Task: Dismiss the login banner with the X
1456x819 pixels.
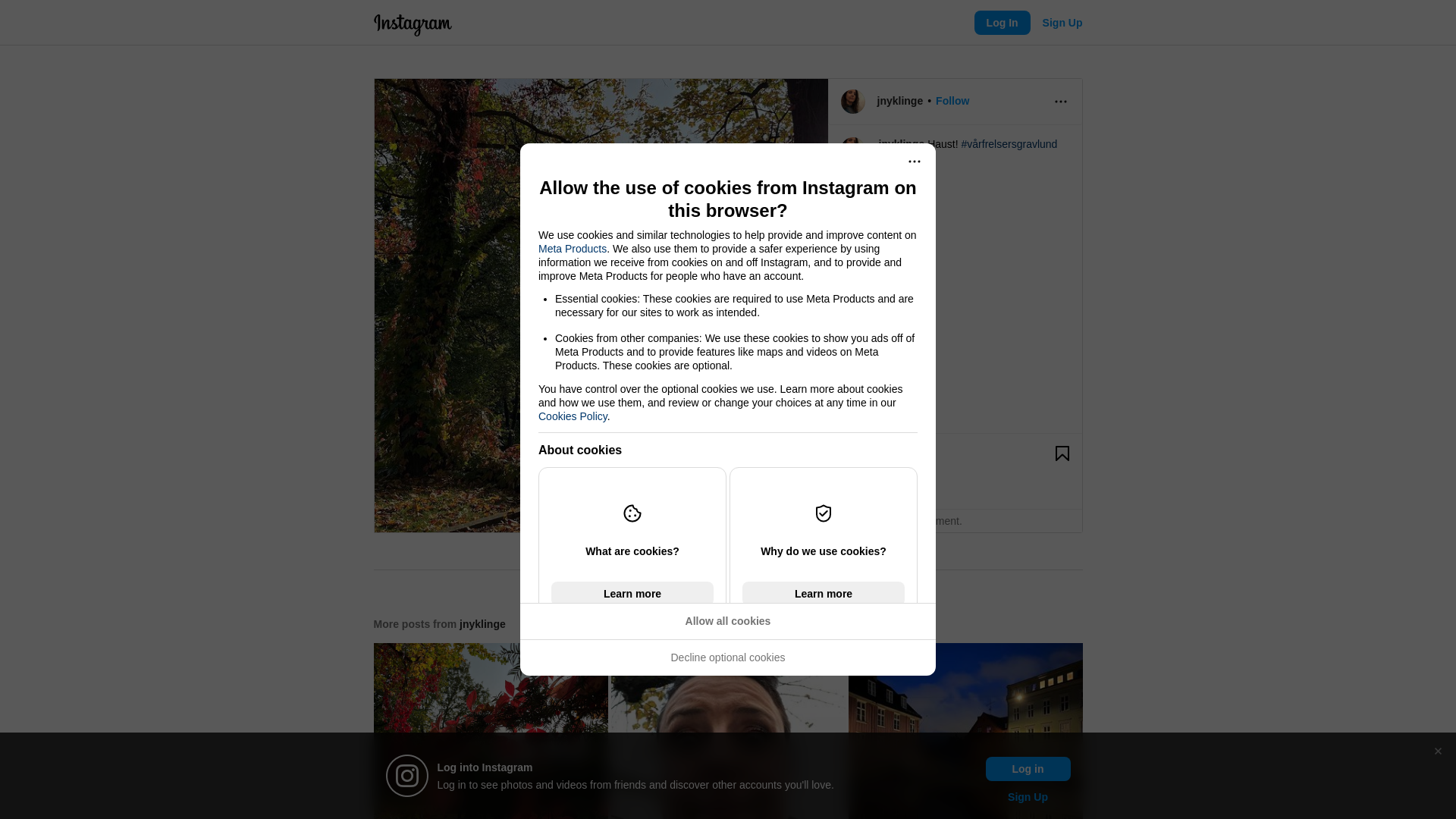Action: click(1438, 752)
